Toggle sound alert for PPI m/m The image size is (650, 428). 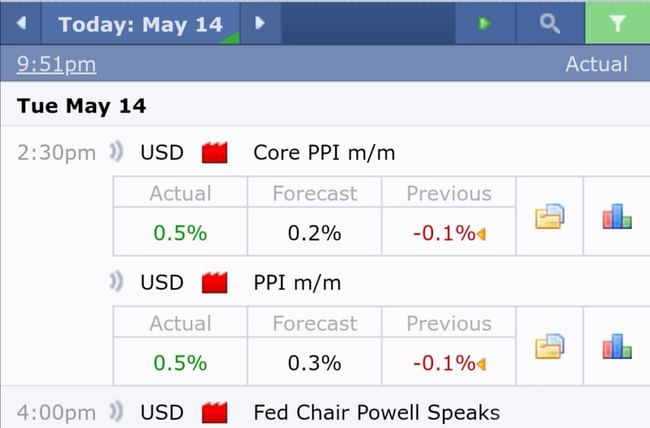(x=116, y=282)
